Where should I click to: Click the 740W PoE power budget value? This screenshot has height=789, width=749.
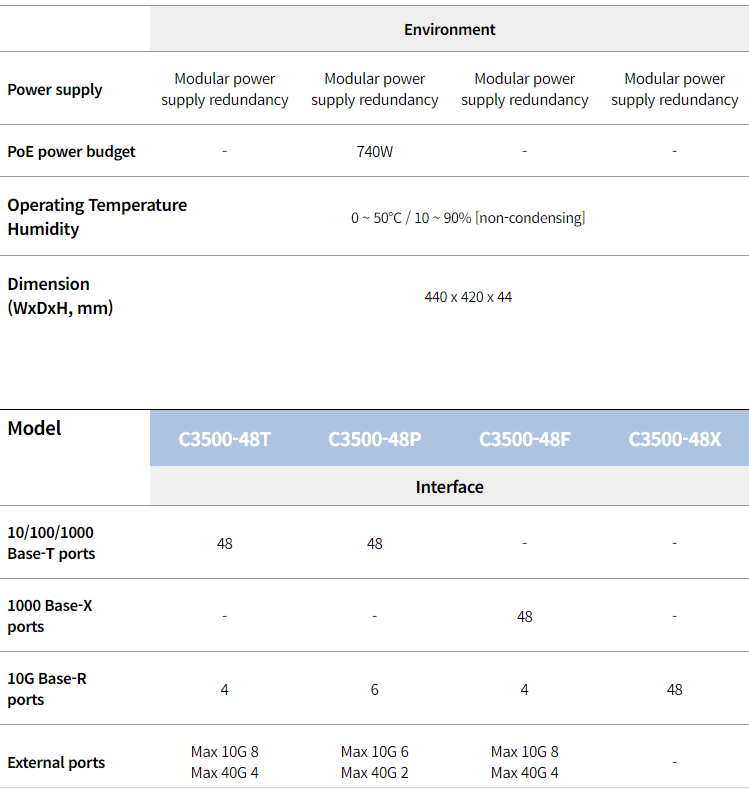click(x=374, y=151)
